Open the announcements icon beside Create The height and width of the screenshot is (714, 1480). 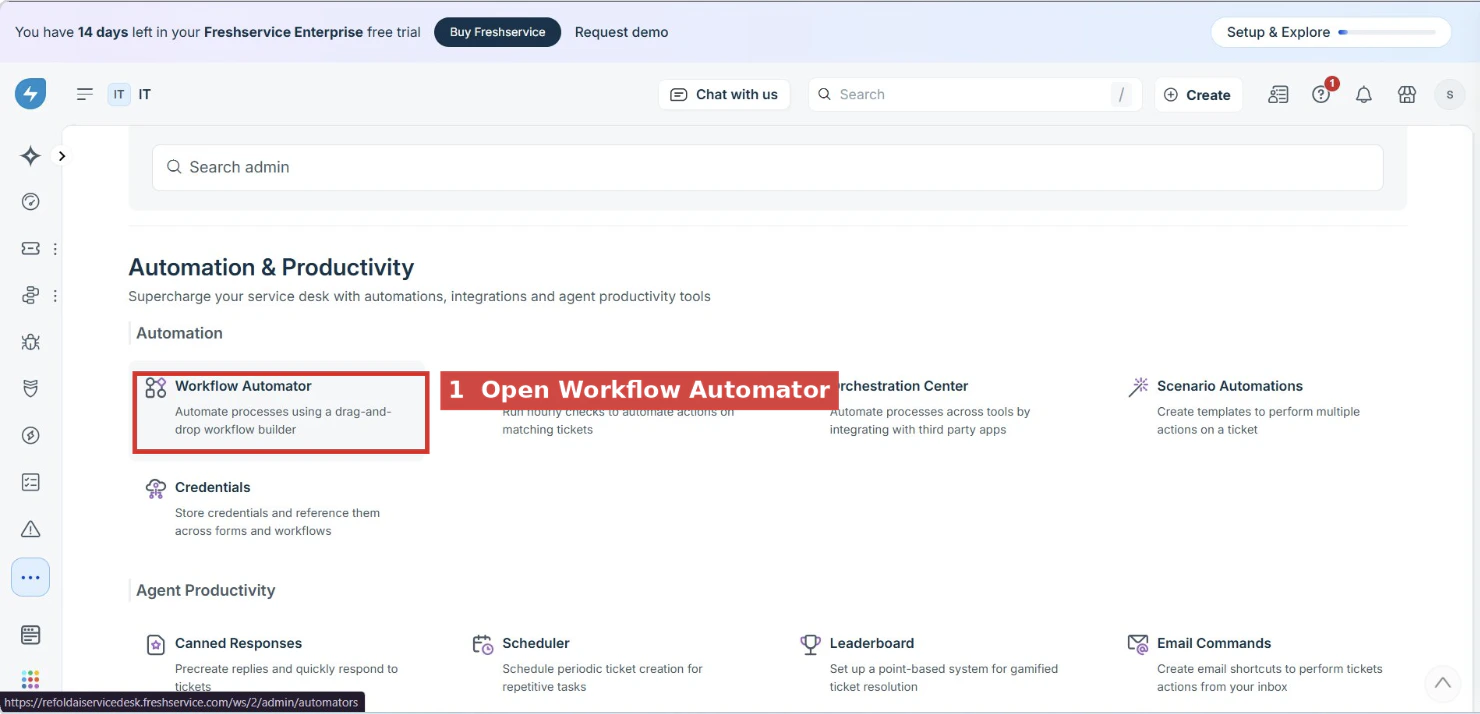click(1278, 94)
